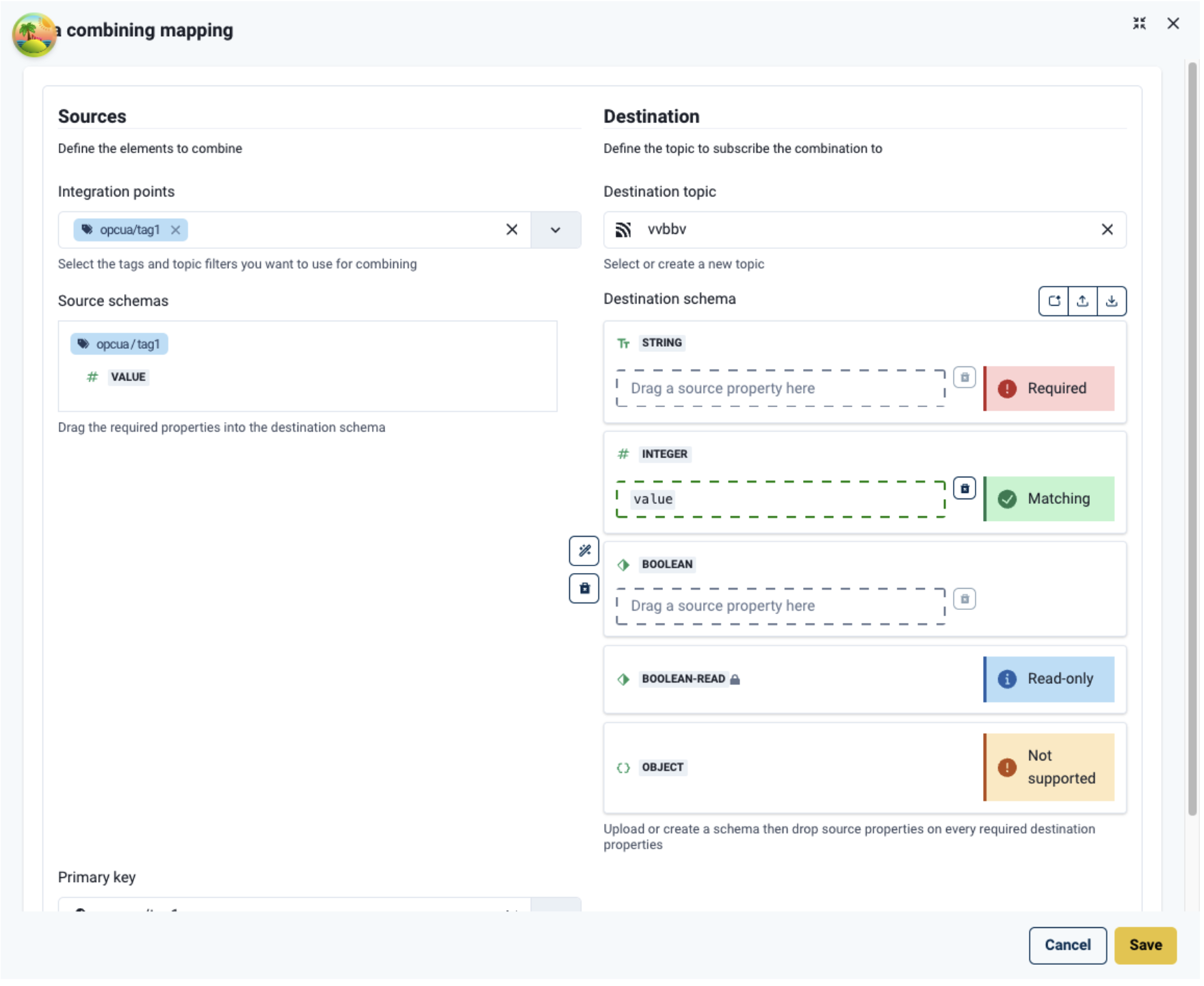This screenshot has width=1204, height=986.
Task: Clear all mappings using the trash icon
Action: (x=584, y=588)
